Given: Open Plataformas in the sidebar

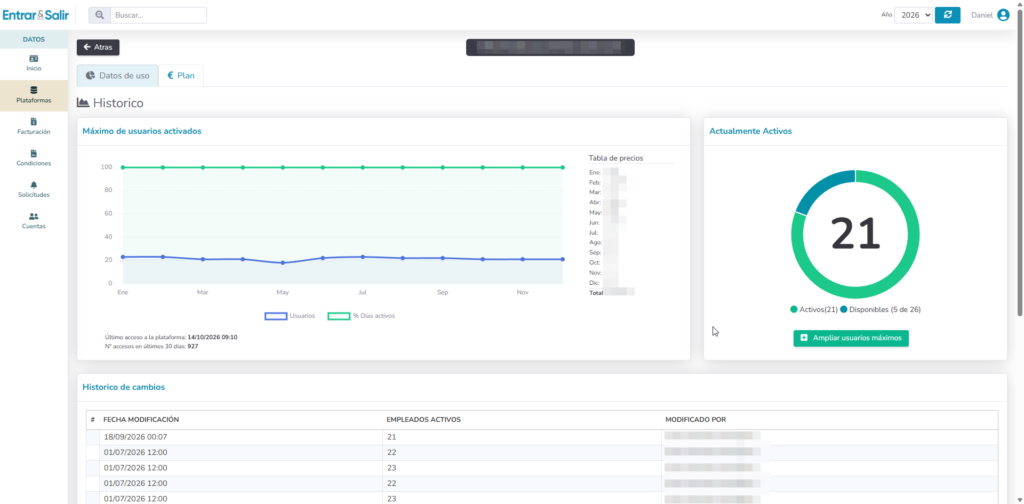Looking at the screenshot, I should pos(34,95).
